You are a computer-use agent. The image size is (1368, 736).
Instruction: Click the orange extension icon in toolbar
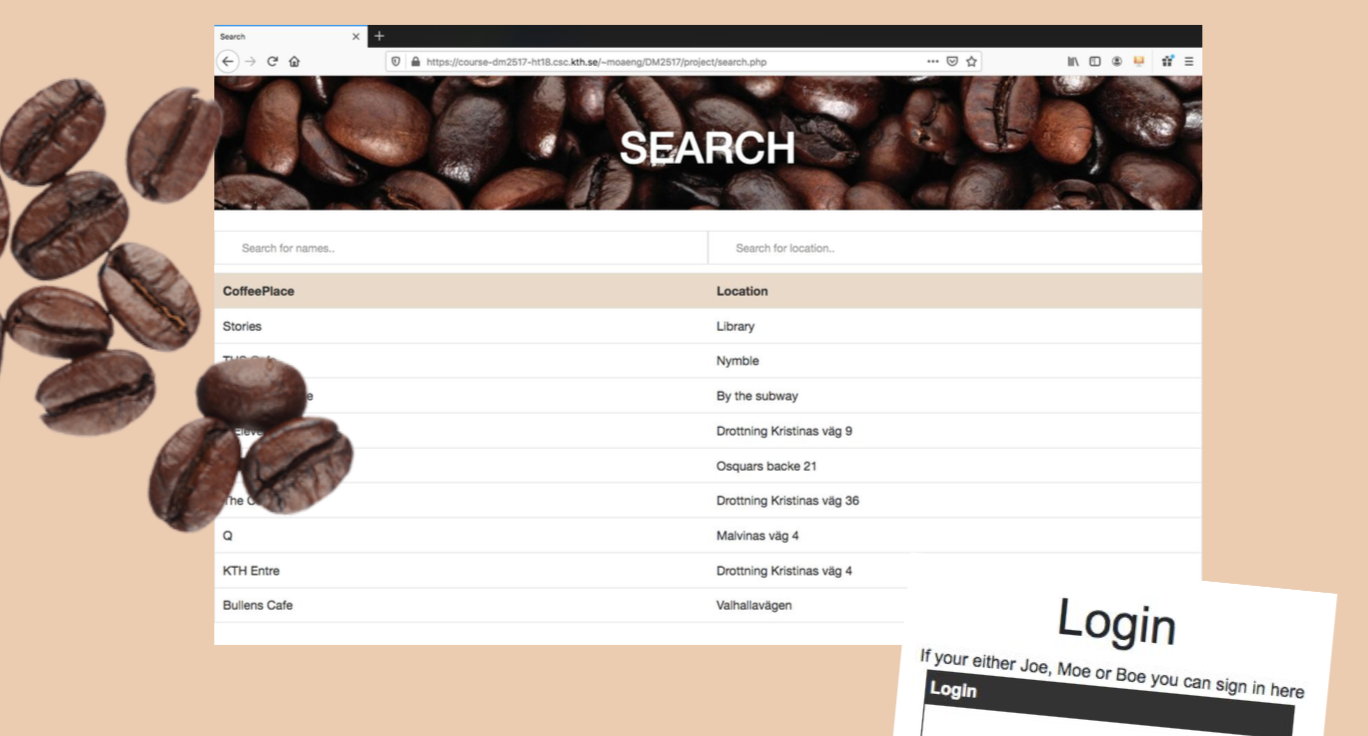click(1138, 61)
